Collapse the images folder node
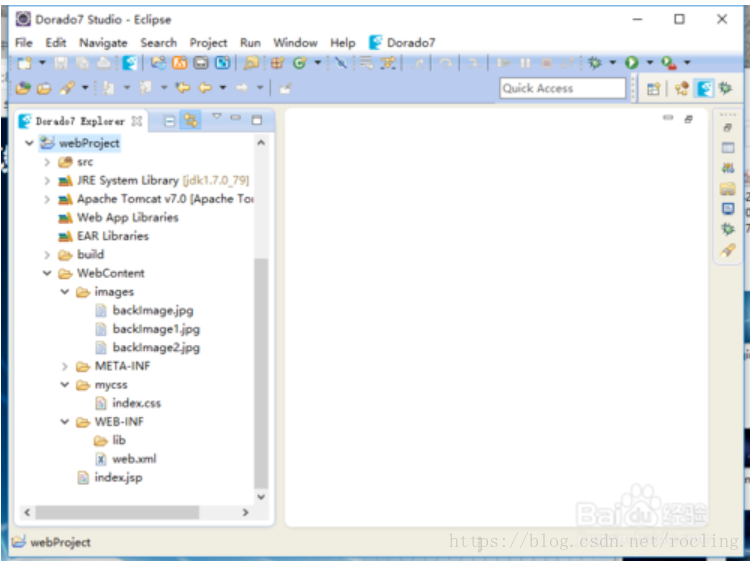The image size is (750, 561). coord(65,292)
